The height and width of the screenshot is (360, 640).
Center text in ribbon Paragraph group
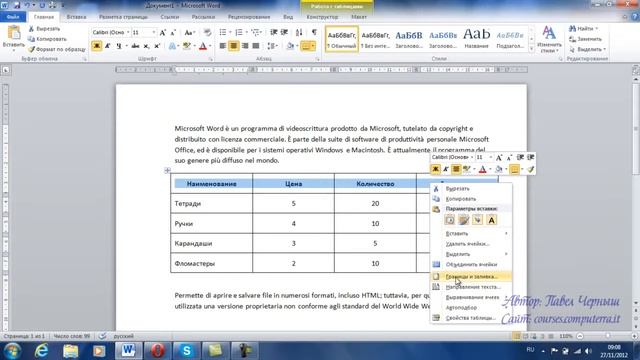pyautogui.click(x=234, y=46)
